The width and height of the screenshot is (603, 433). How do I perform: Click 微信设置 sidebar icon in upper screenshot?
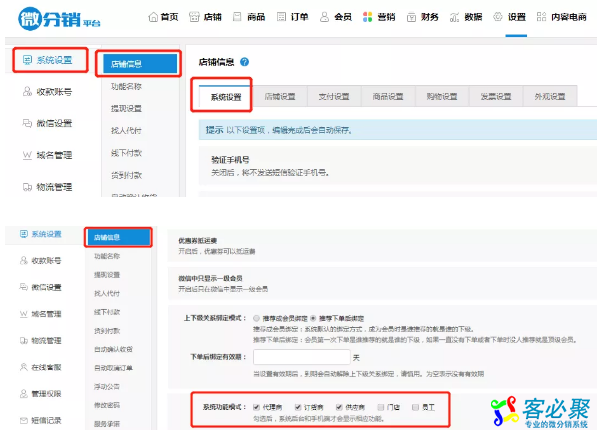coord(27,123)
